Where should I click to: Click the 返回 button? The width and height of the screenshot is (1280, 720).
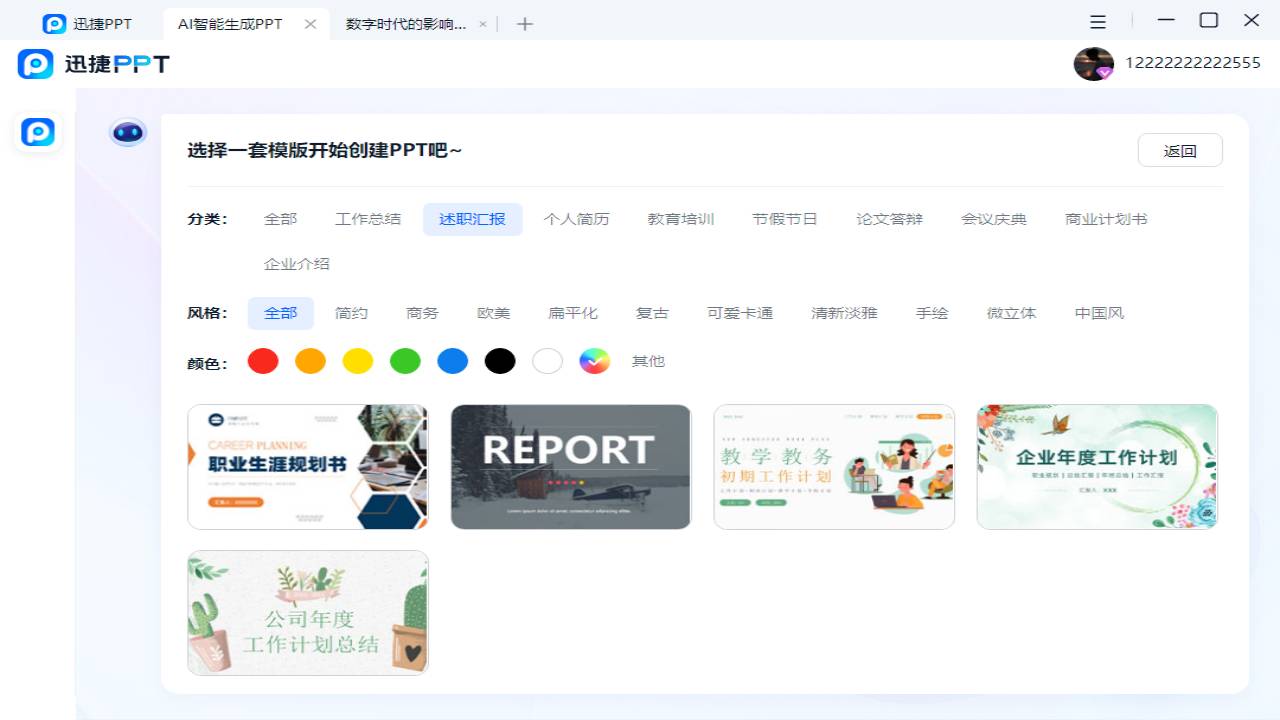(x=1180, y=149)
